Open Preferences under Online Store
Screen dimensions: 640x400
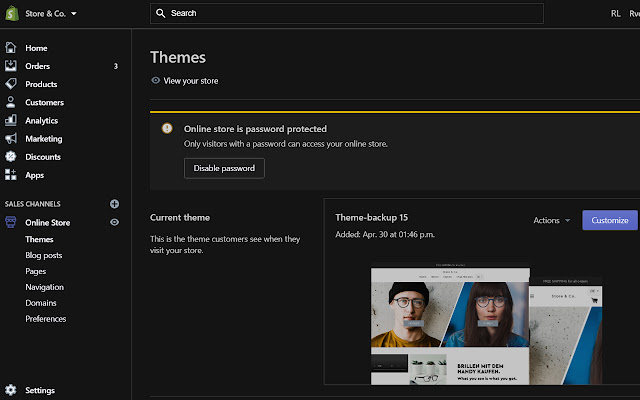[x=46, y=319]
